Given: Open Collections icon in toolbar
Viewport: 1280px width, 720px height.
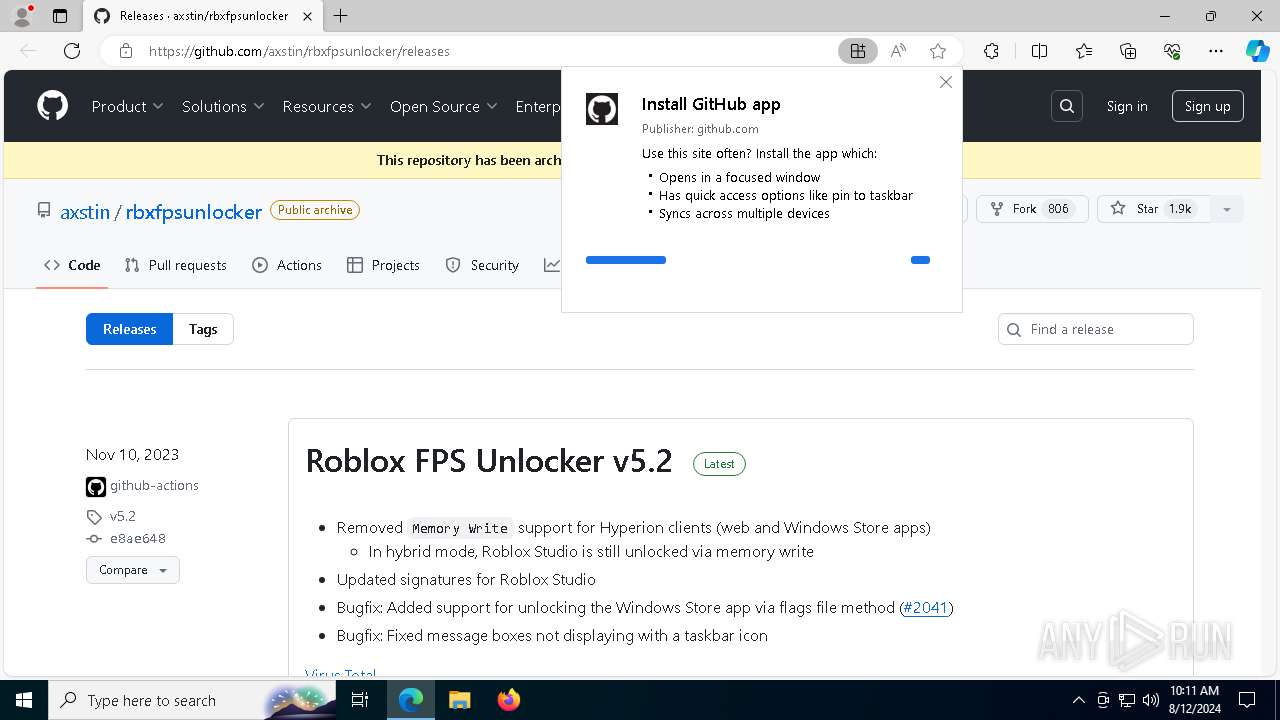Looking at the screenshot, I should click(1128, 51).
